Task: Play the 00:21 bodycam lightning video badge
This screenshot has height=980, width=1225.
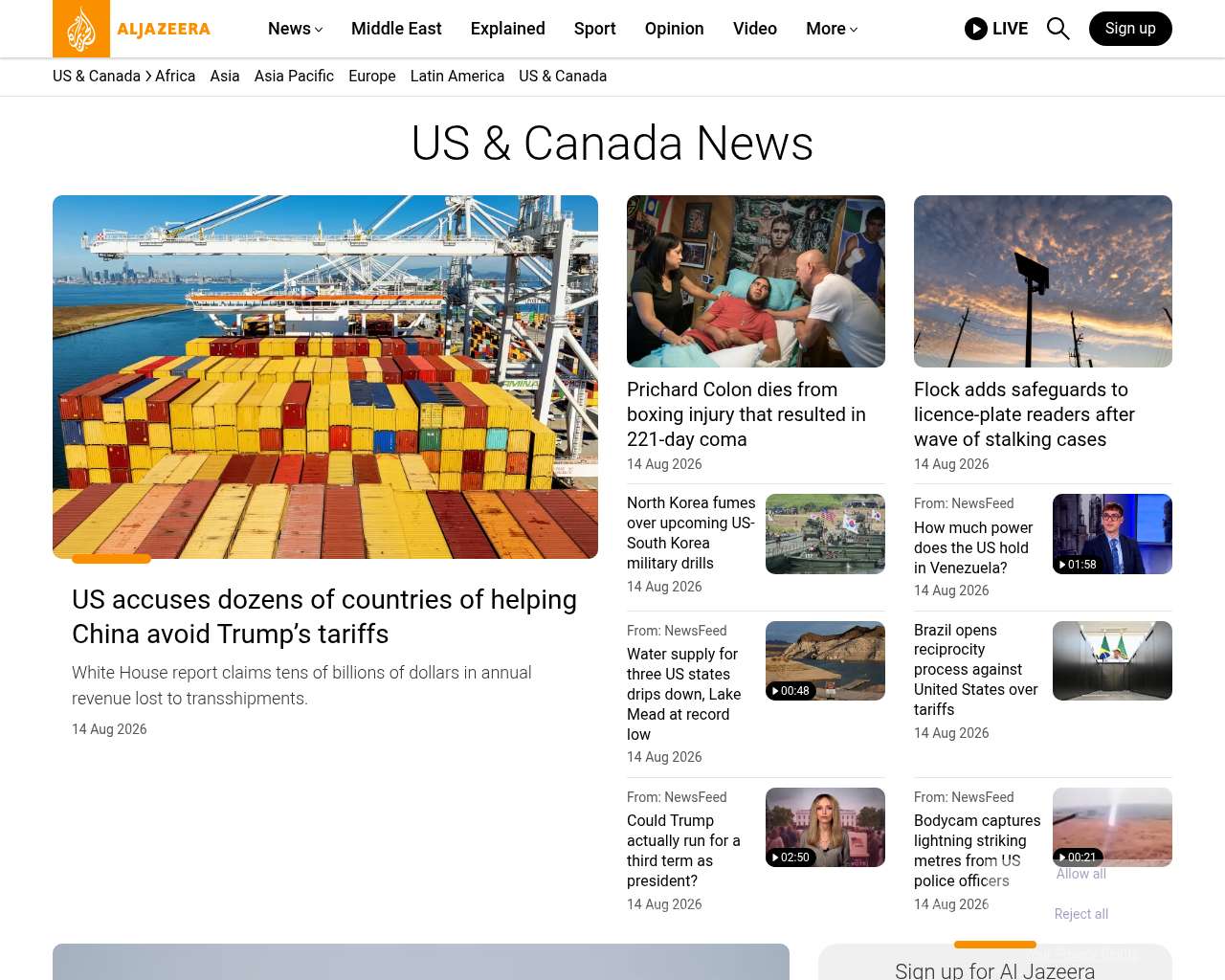Action: [1078, 857]
